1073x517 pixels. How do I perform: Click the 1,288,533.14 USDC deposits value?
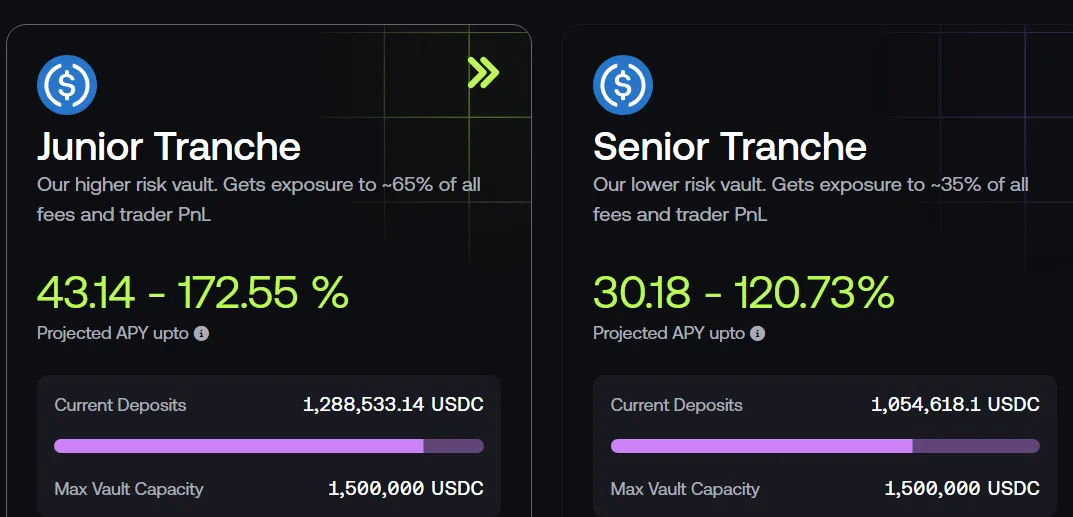point(393,404)
